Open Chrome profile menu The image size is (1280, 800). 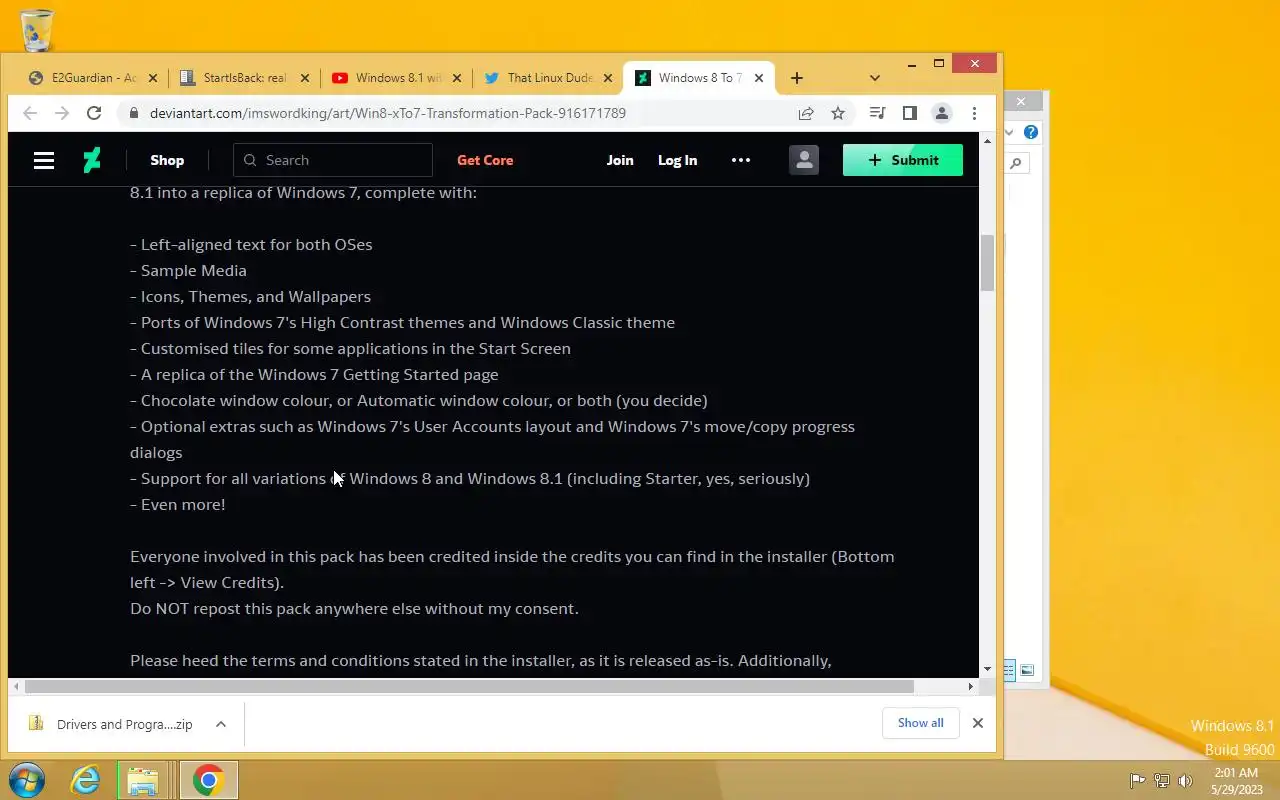point(942,113)
